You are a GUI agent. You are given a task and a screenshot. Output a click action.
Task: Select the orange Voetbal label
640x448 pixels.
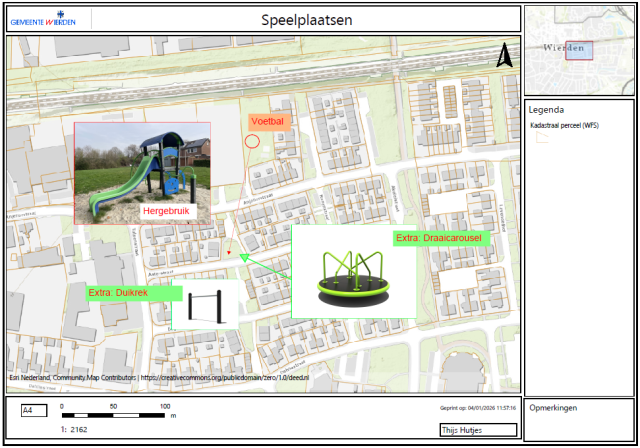point(268,122)
